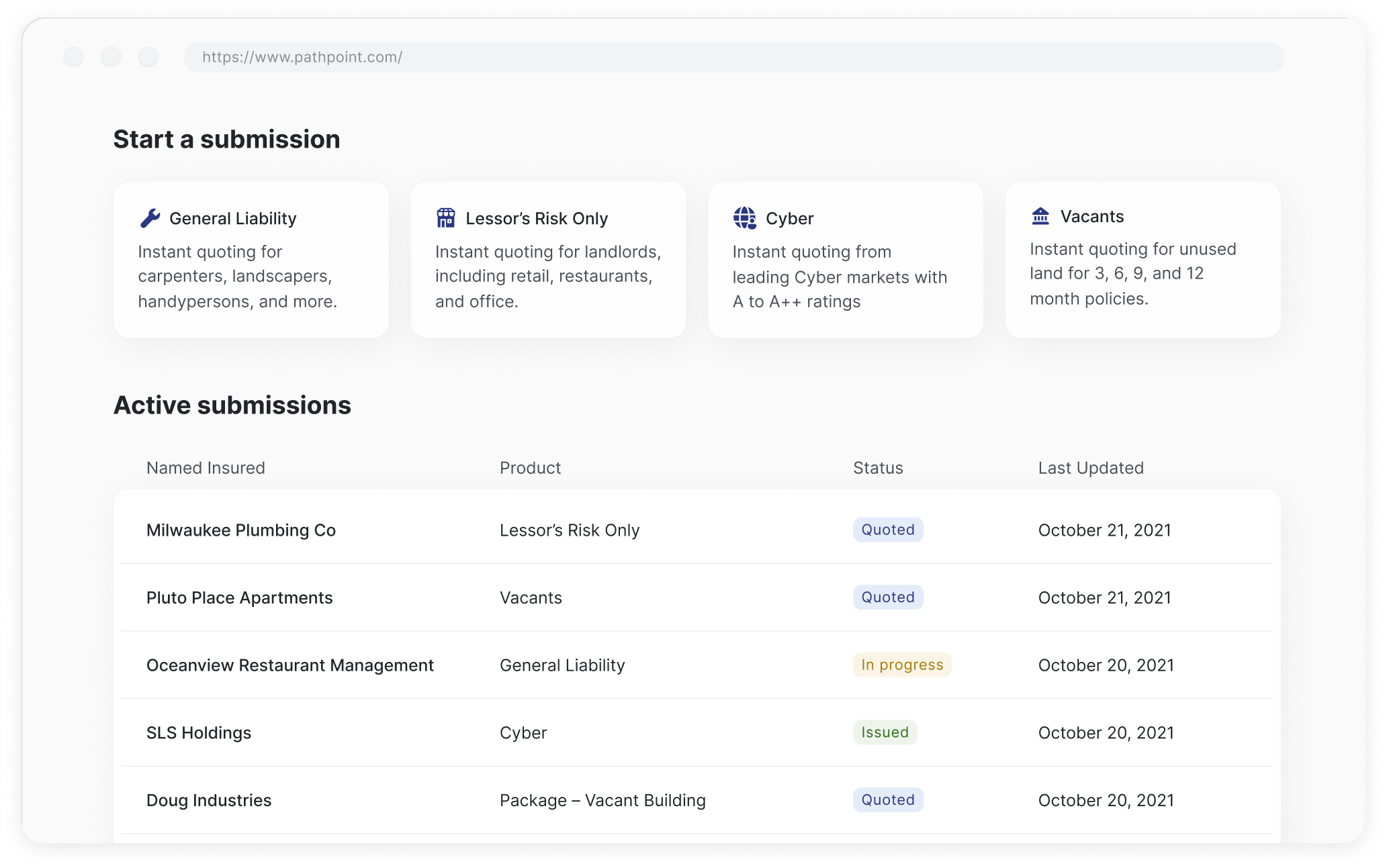Click the bank icon on the Vacants card
The height and width of the screenshot is (868, 1385).
coord(1040,215)
